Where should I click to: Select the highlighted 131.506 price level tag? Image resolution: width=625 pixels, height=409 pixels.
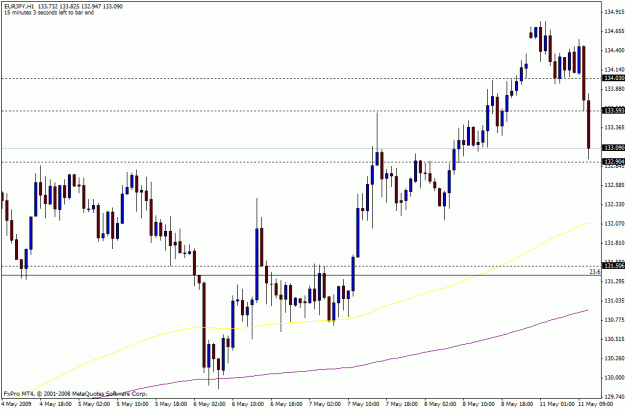(x=614, y=265)
